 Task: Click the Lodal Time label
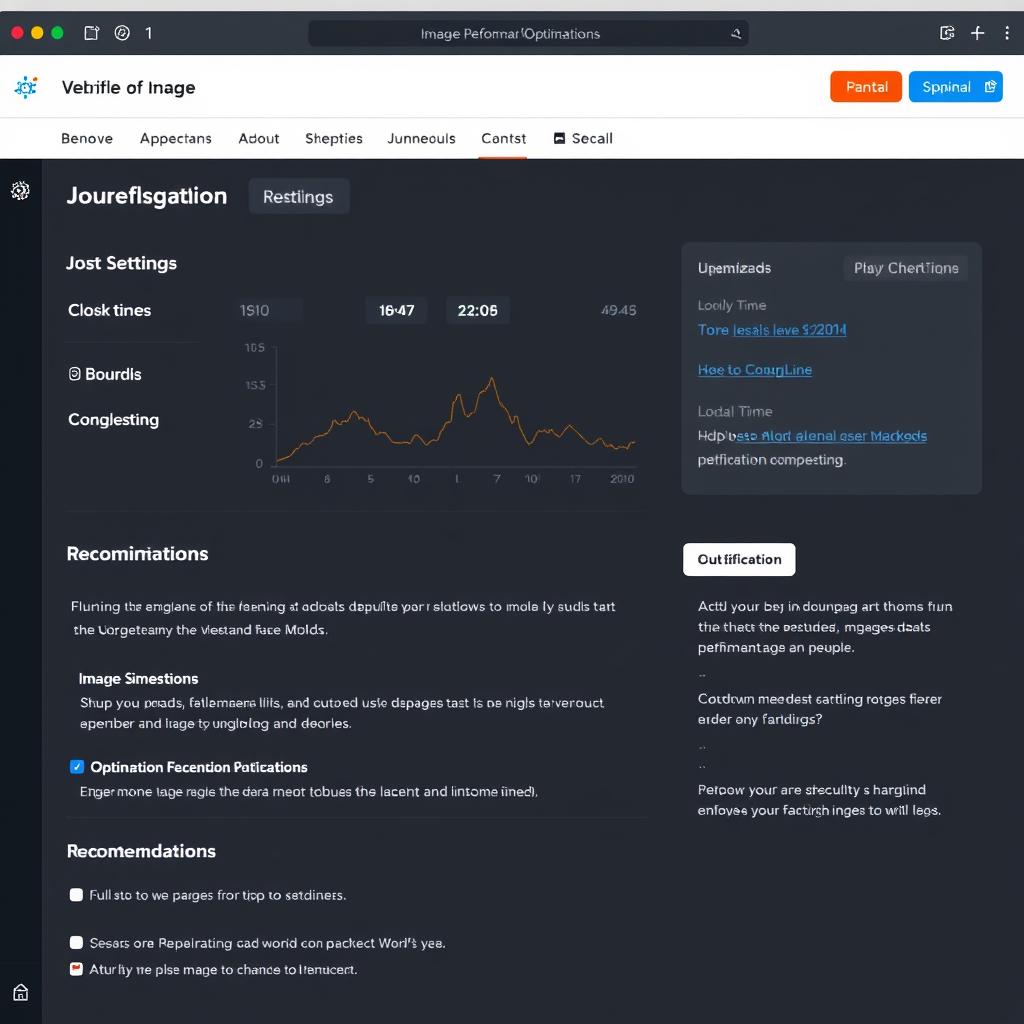pos(735,411)
